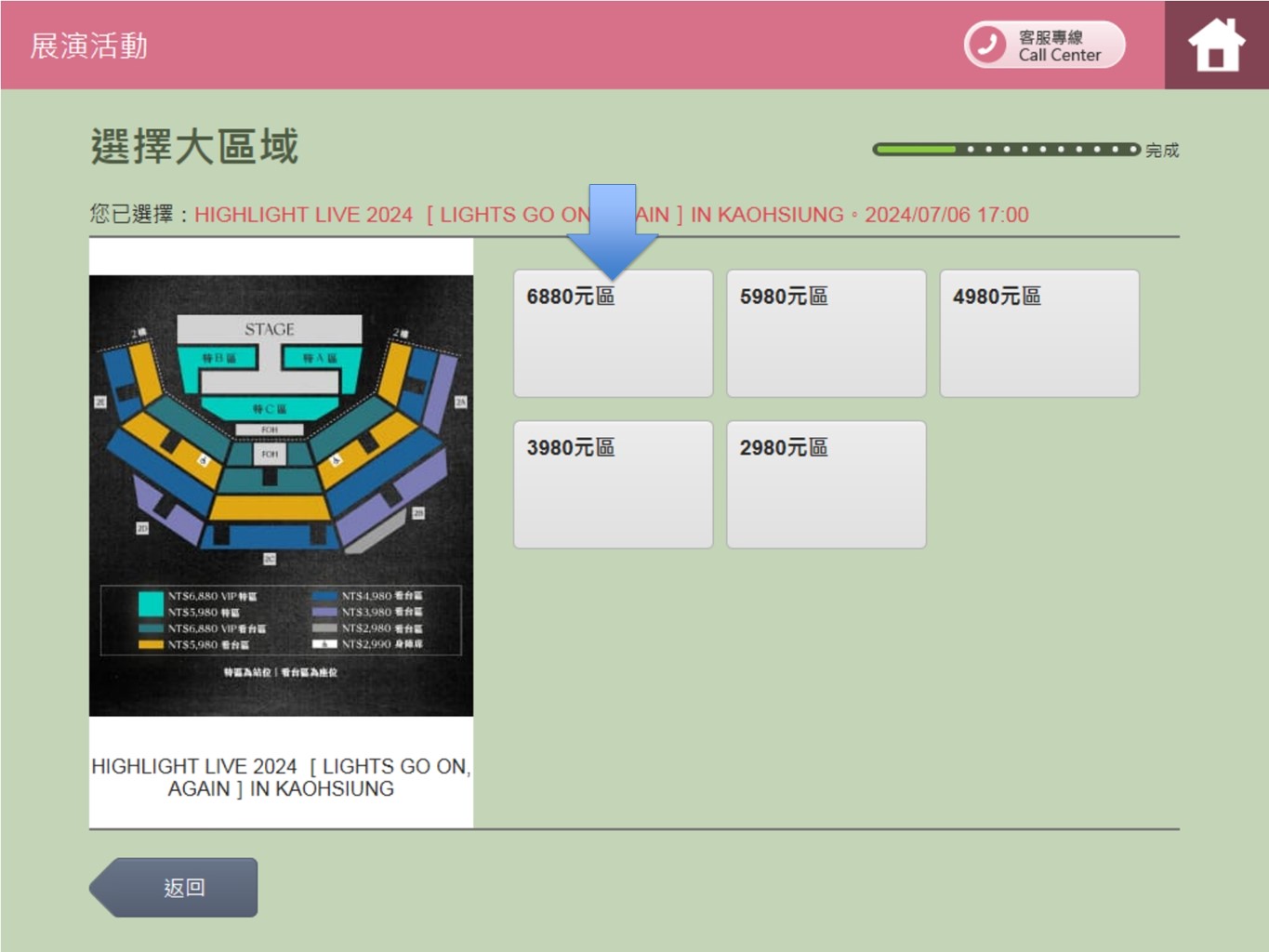Click the progress bar toward 完成
Viewport: 1269px width, 952px height.
click(x=1006, y=149)
